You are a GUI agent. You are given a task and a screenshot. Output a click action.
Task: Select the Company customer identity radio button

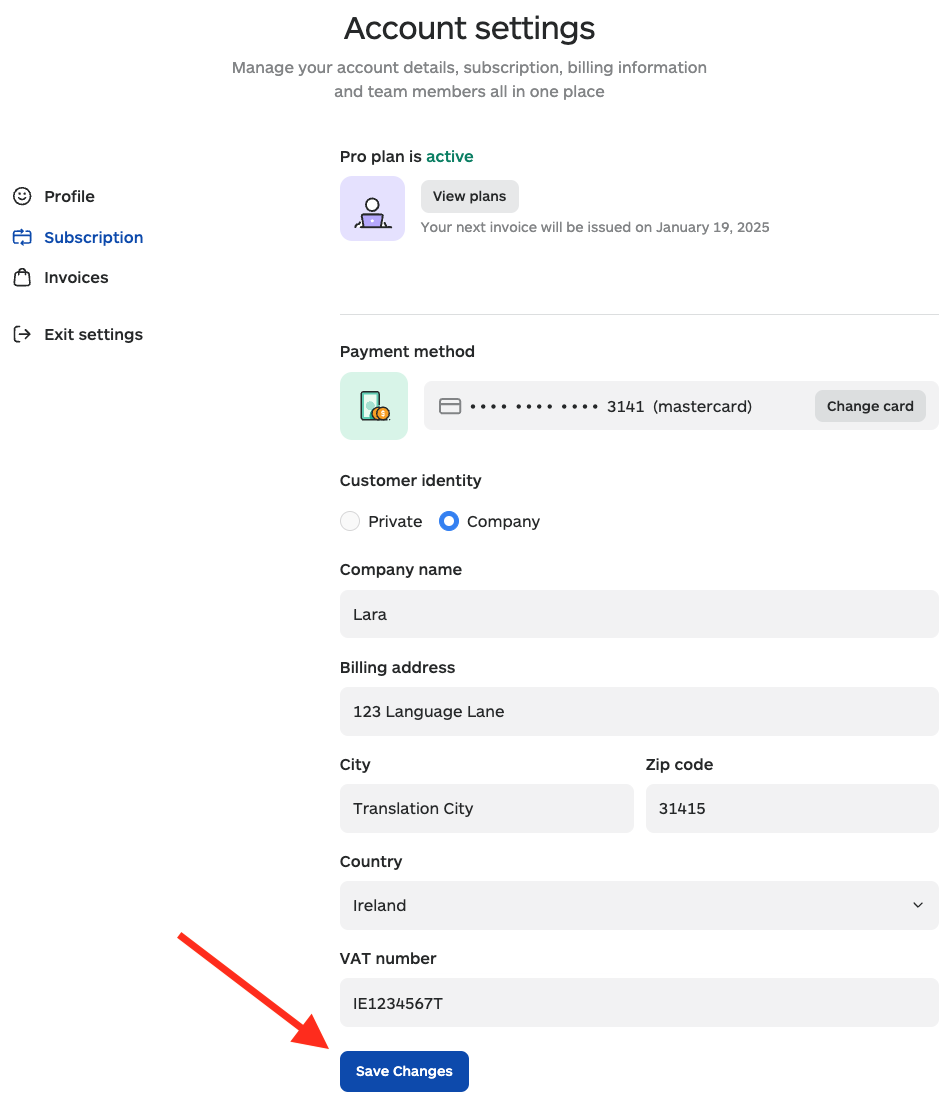[x=449, y=521]
